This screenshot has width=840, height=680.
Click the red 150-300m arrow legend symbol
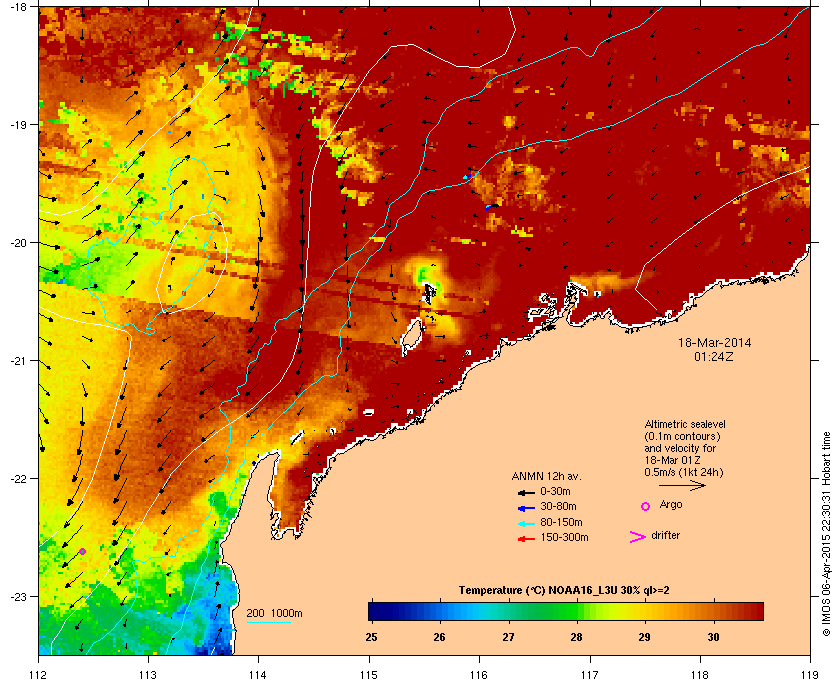tap(526, 538)
